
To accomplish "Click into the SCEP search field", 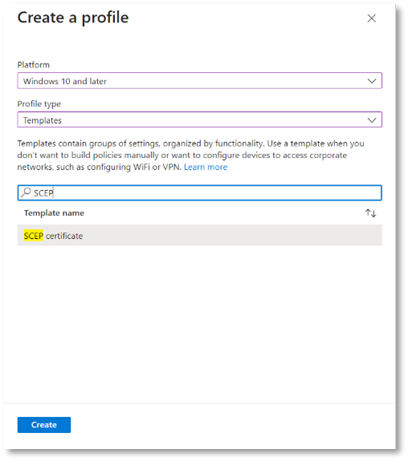I will tap(200, 193).
